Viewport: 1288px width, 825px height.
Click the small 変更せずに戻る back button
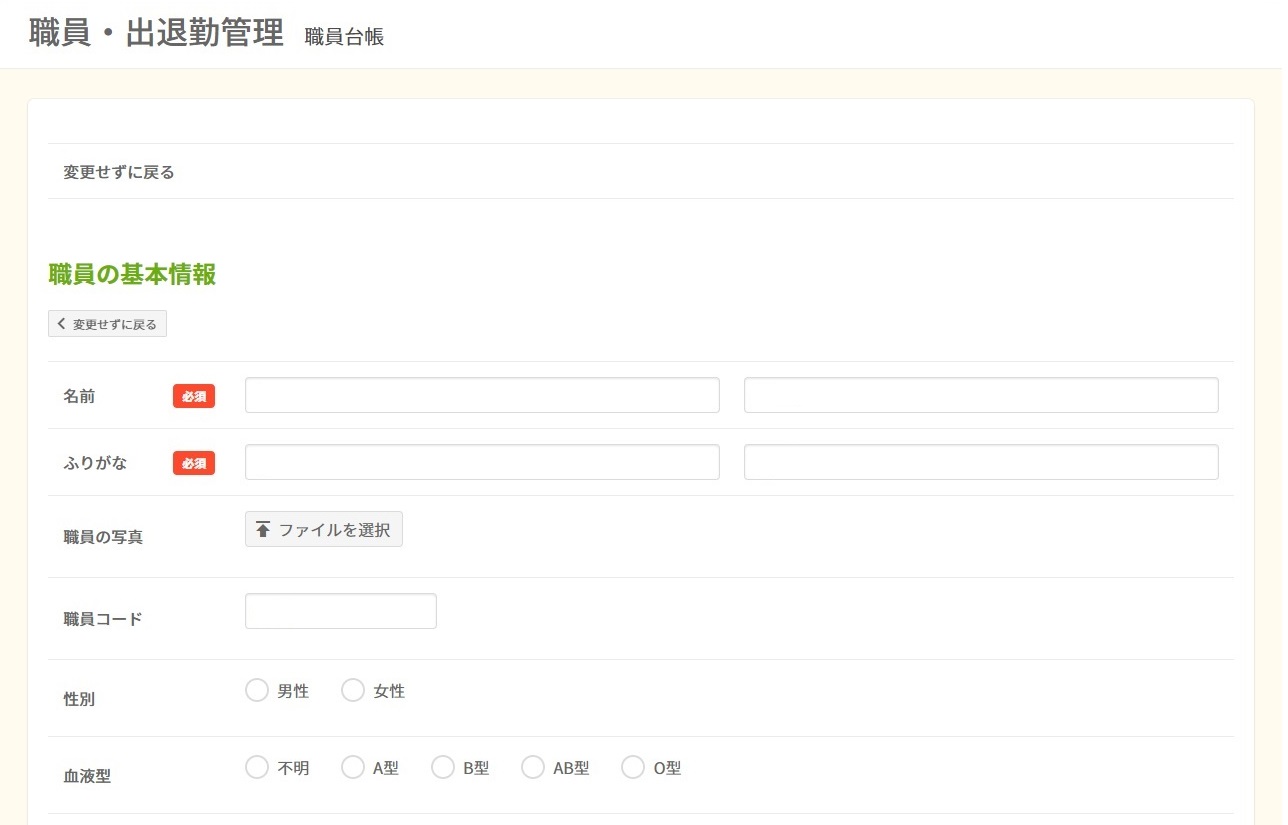coord(107,324)
